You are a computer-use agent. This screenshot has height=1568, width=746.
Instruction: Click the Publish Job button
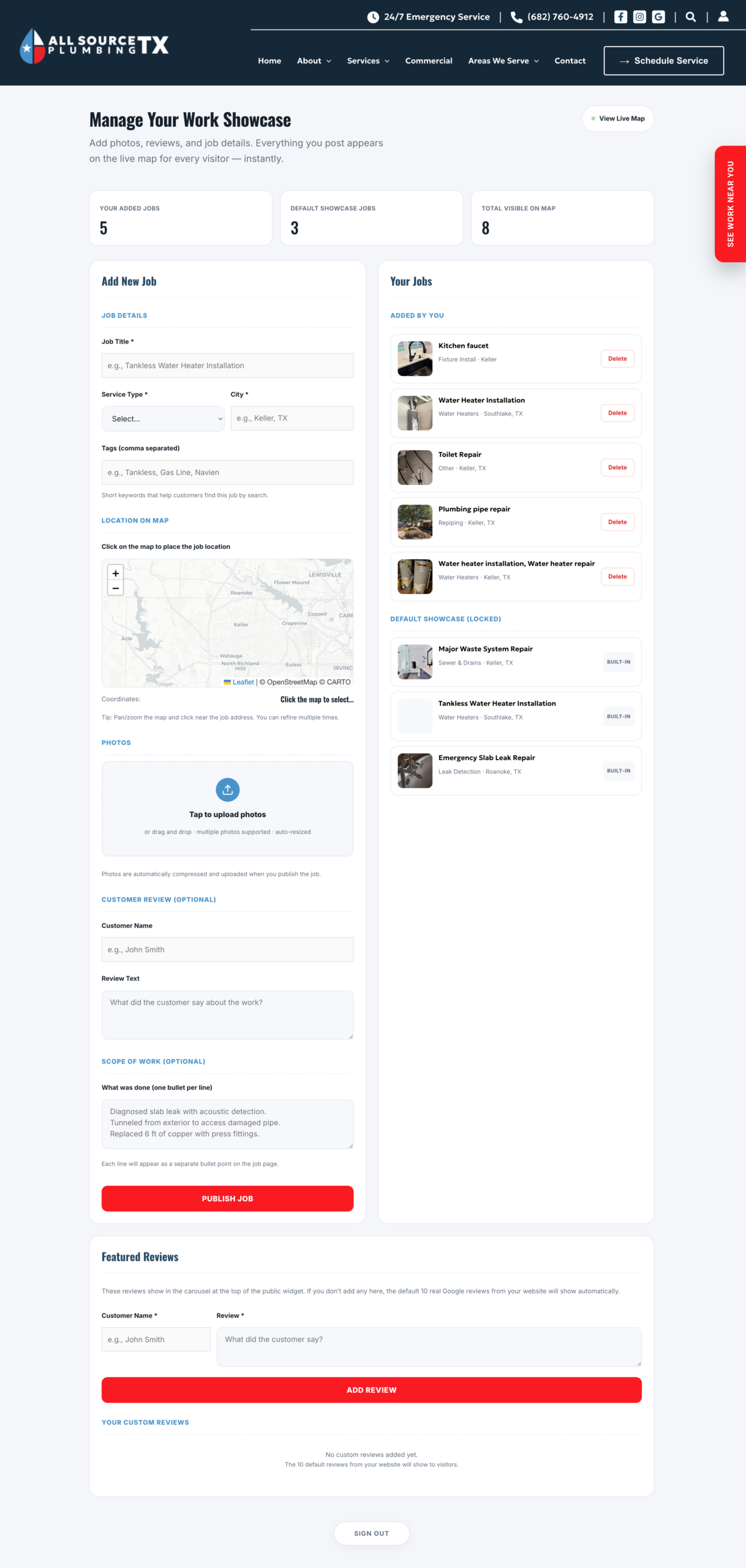227,1199
